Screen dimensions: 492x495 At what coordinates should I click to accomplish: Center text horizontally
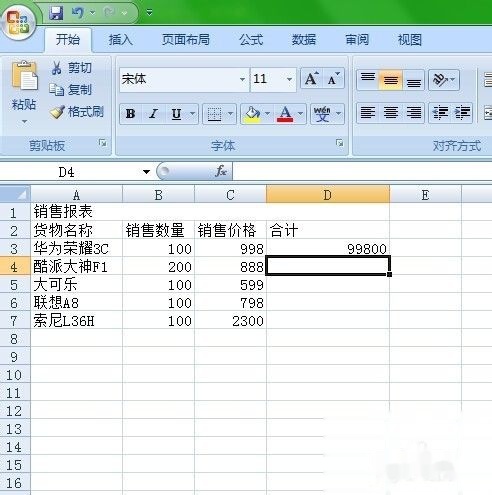tap(391, 113)
